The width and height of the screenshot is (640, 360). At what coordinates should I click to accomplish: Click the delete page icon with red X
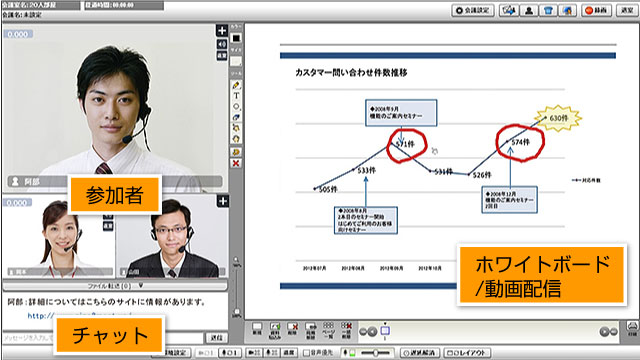click(x=292, y=329)
